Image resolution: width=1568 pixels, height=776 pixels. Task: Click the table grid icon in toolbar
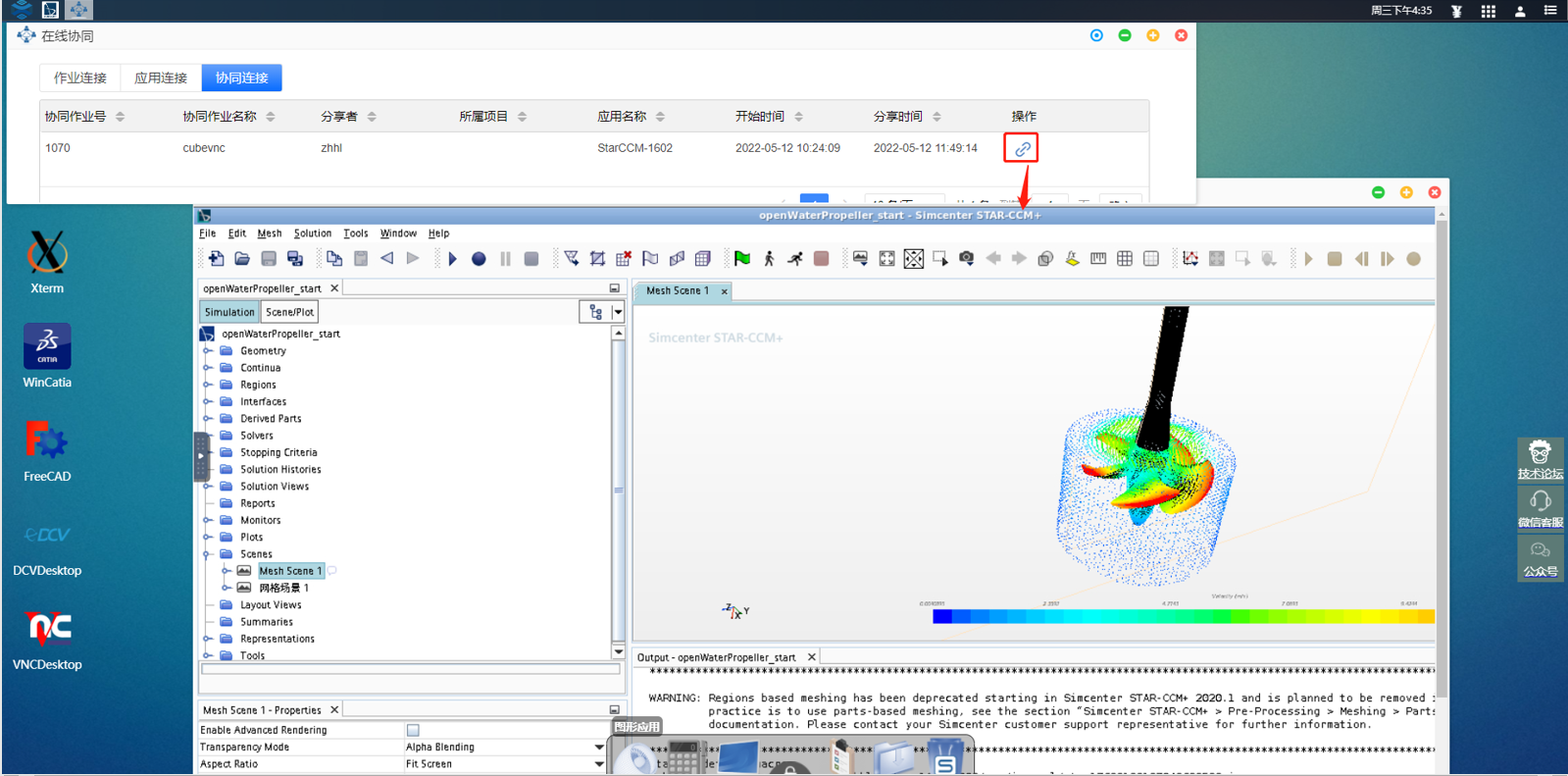[x=1125, y=259]
